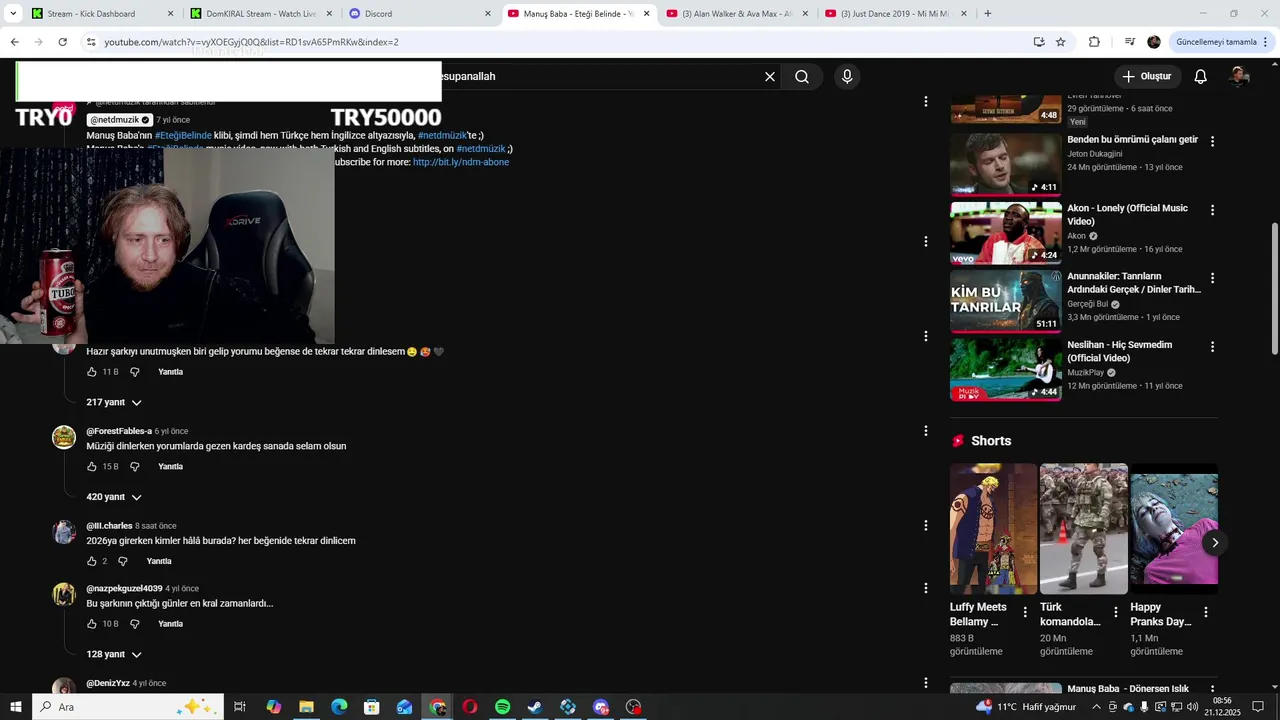Play 'Akon - Lonely' video thumbnail

pos(1005,233)
